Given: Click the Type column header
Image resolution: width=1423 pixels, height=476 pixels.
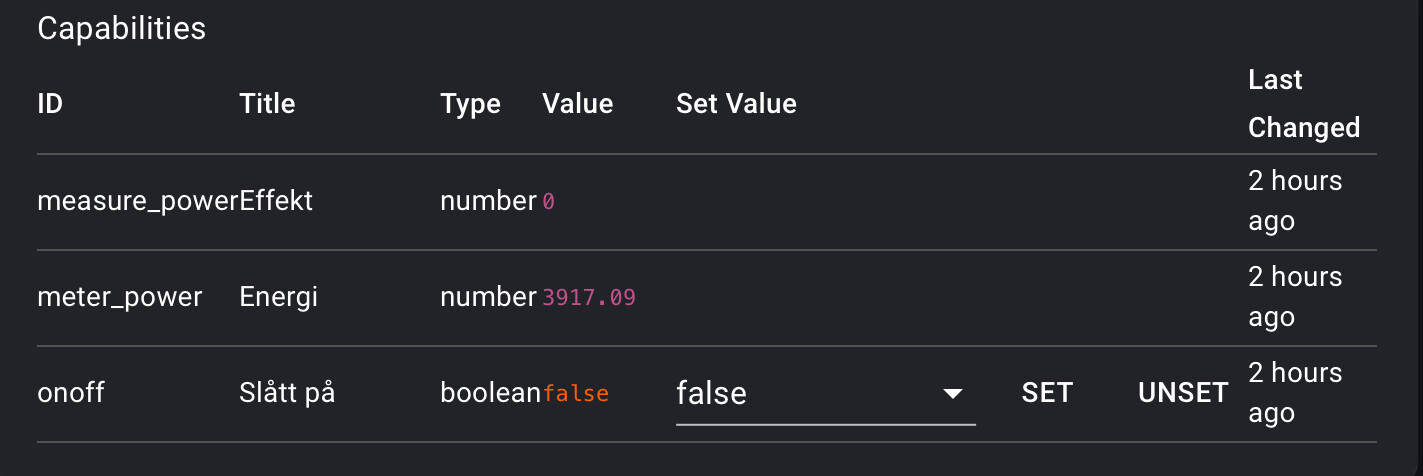Looking at the screenshot, I should click(x=470, y=103).
